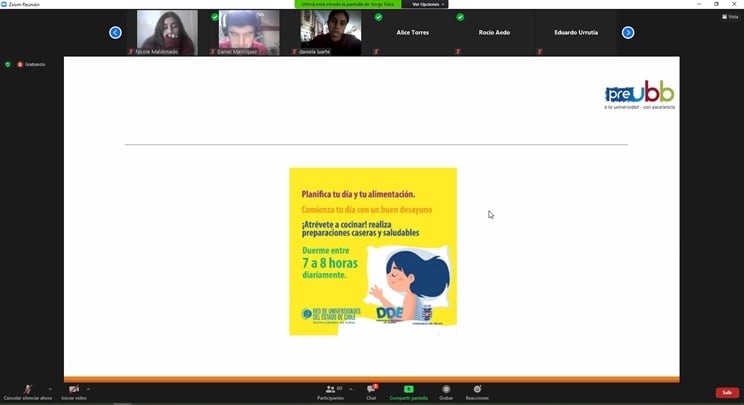The image size is (744, 405).
Task: Start recording with the Grabar icon
Action: (446, 389)
